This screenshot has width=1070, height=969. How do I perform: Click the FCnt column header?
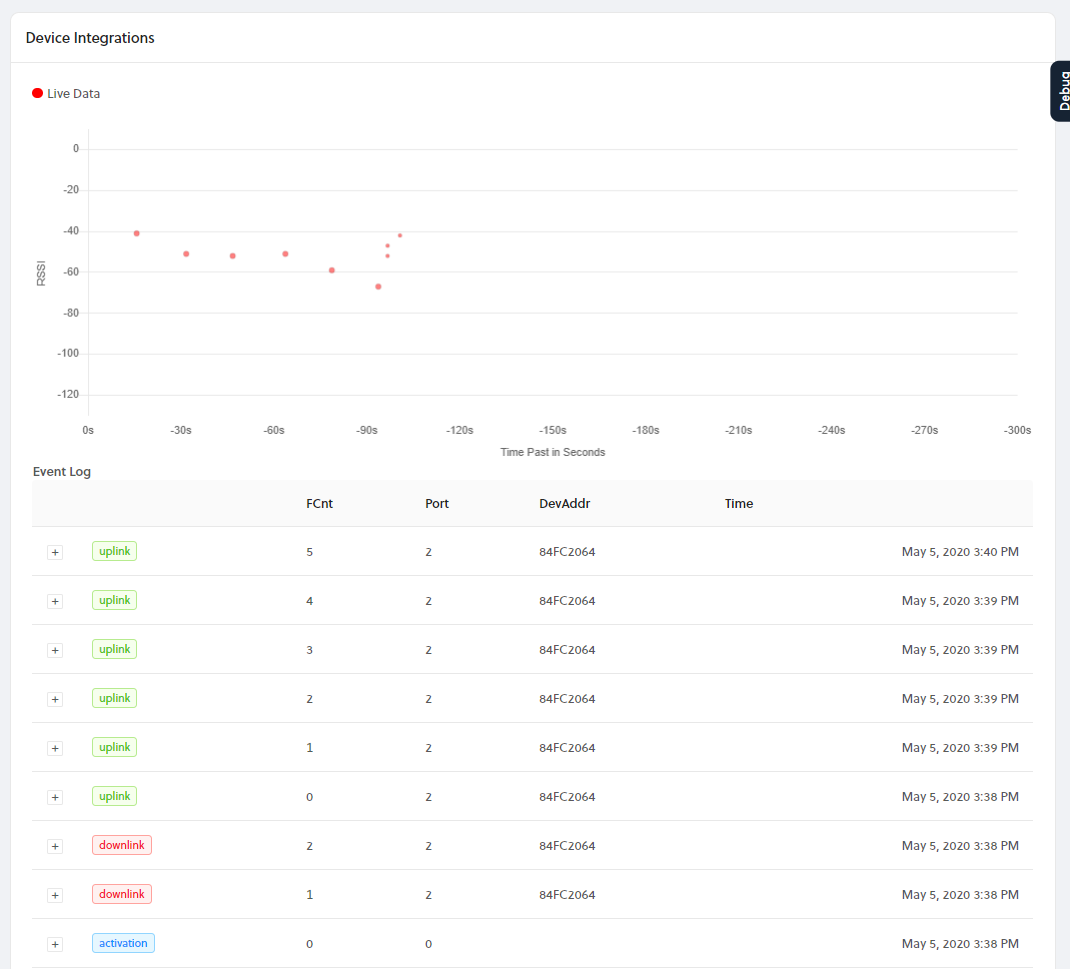coord(319,504)
